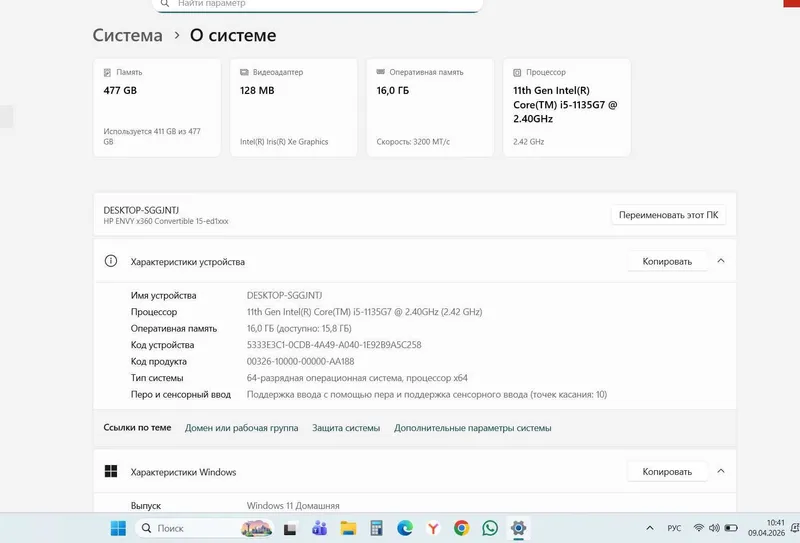Image resolution: width=800 pixels, height=543 pixels.
Task: Select device name value DESKTOP-SGGJNTJ in specs
Action: point(284,295)
